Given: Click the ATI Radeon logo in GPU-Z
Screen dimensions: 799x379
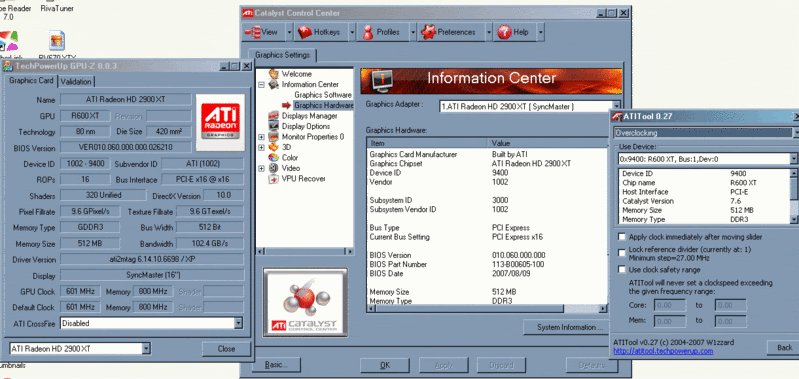Looking at the screenshot, I should [220, 122].
